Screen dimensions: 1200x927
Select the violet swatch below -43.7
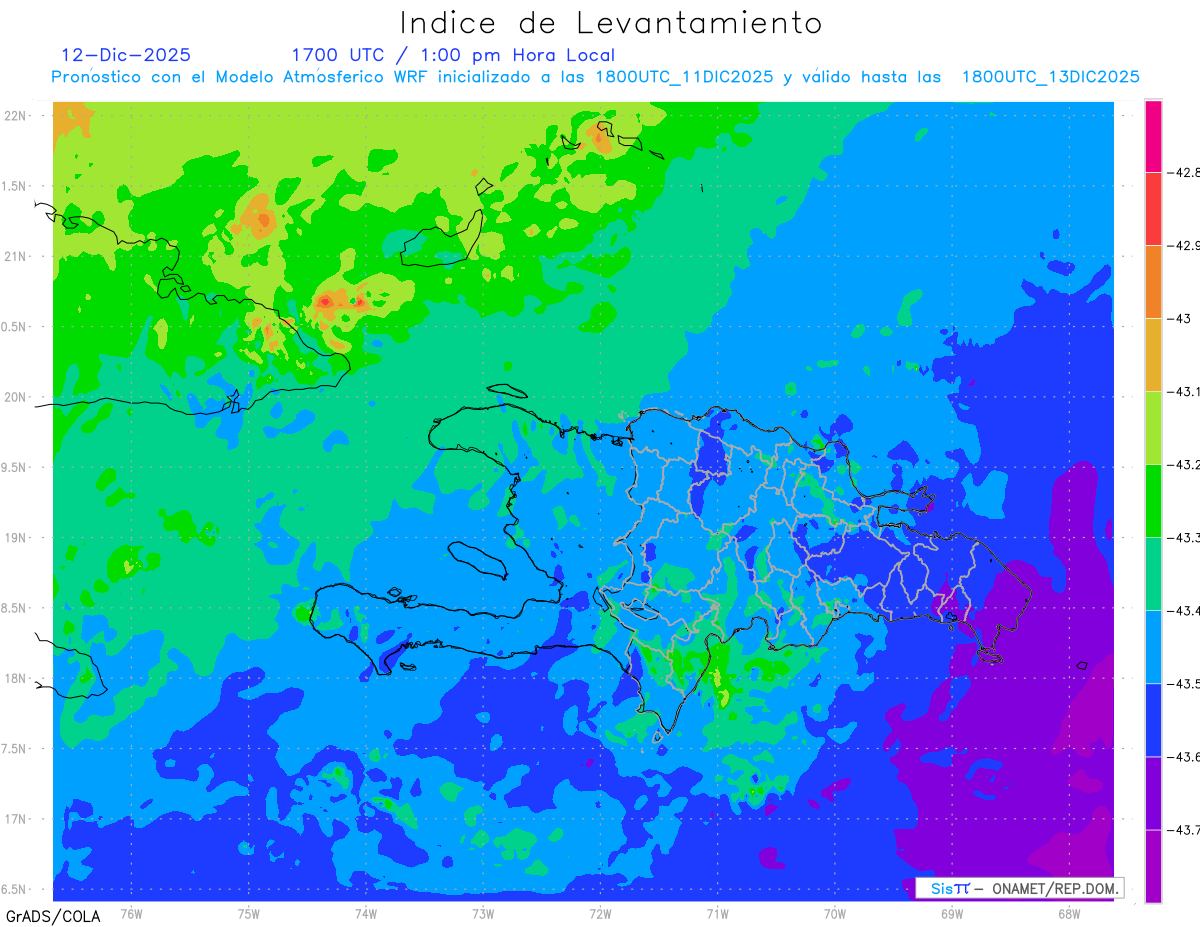pos(1153,865)
